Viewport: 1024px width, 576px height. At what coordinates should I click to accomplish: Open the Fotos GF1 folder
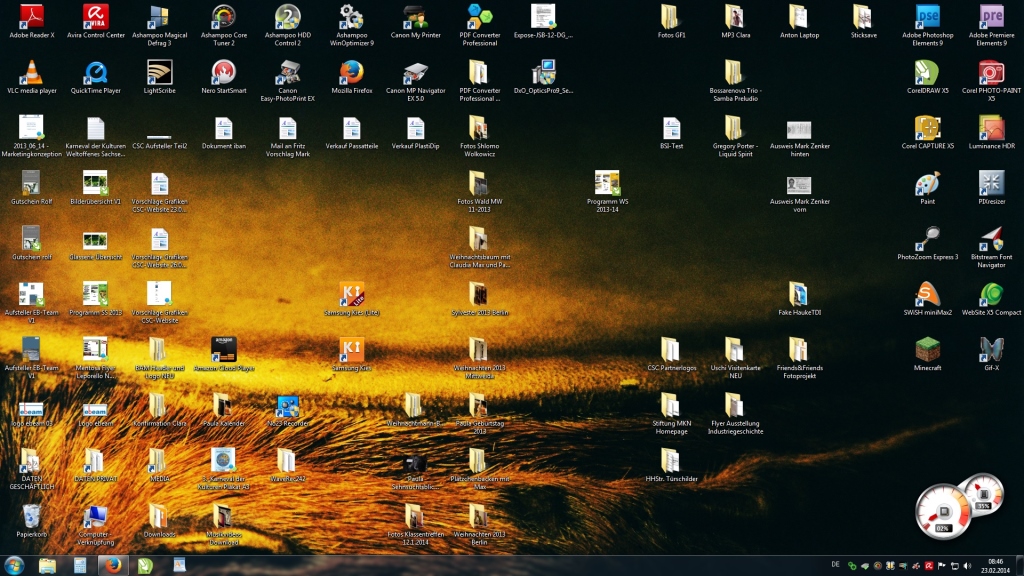point(670,16)
